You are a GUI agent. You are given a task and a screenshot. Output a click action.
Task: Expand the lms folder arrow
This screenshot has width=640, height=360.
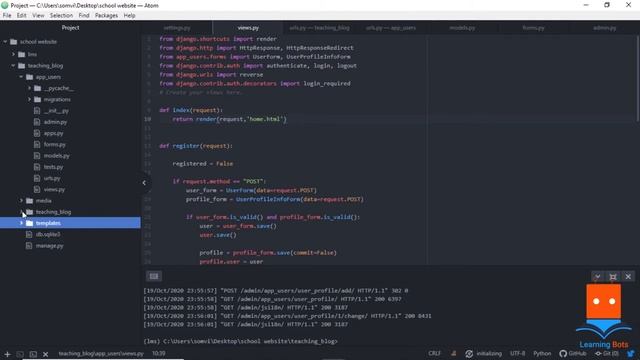pos(13,54)
